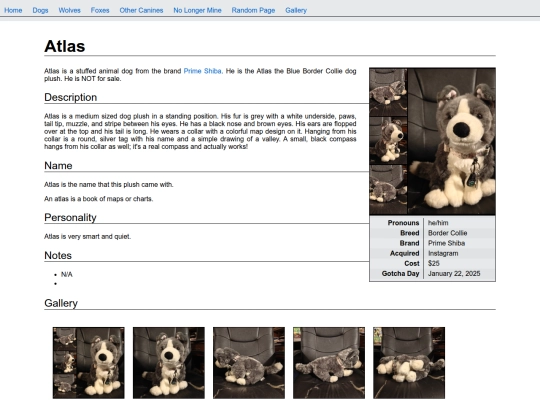The image size is (540, 405).
Task: Open the gallery collage thumbnail of Atlas
Action: pyautogui.click(x=89, y=363)
